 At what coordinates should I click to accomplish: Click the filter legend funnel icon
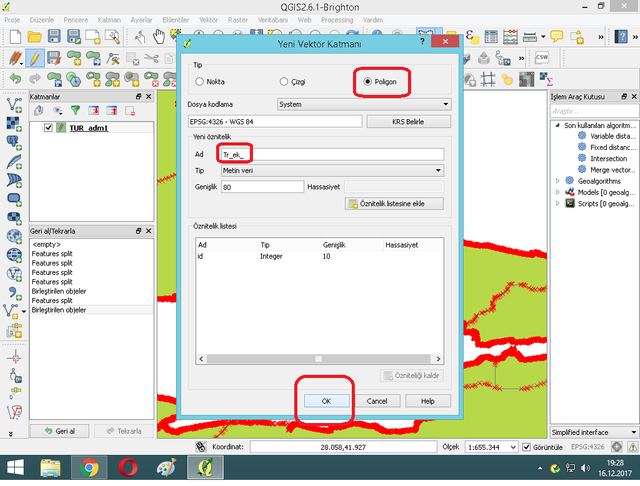coord(76,110)
